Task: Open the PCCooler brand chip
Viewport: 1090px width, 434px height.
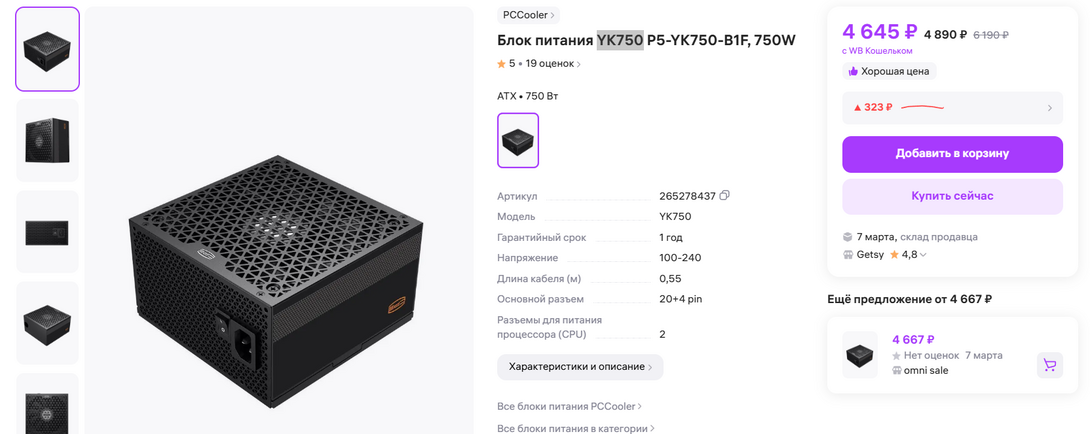Action: point(529,15)
